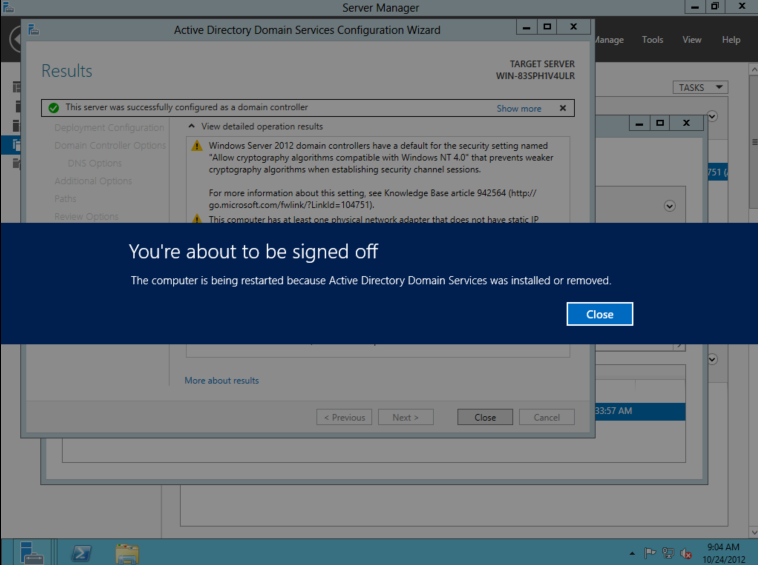Select DNS Options step
This screenshot has width=758, height=565.
click(95, 163)
